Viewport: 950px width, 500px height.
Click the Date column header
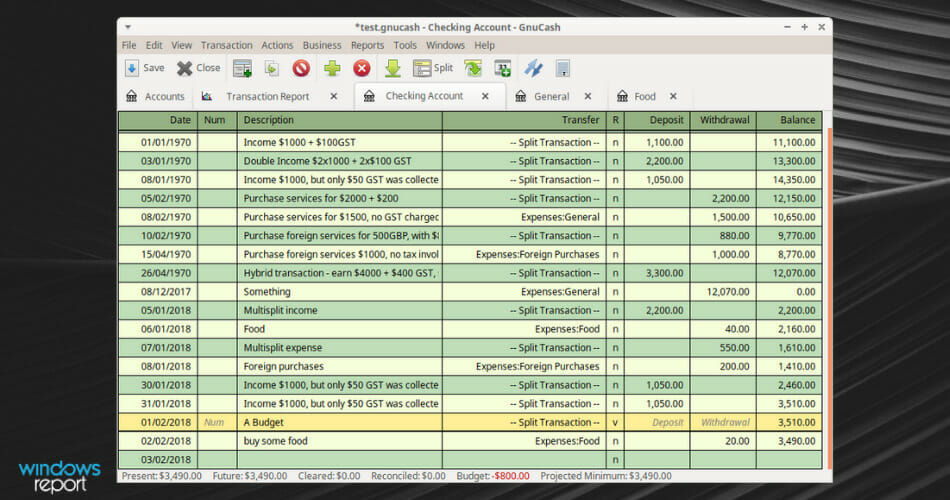(x=158, y=120)
